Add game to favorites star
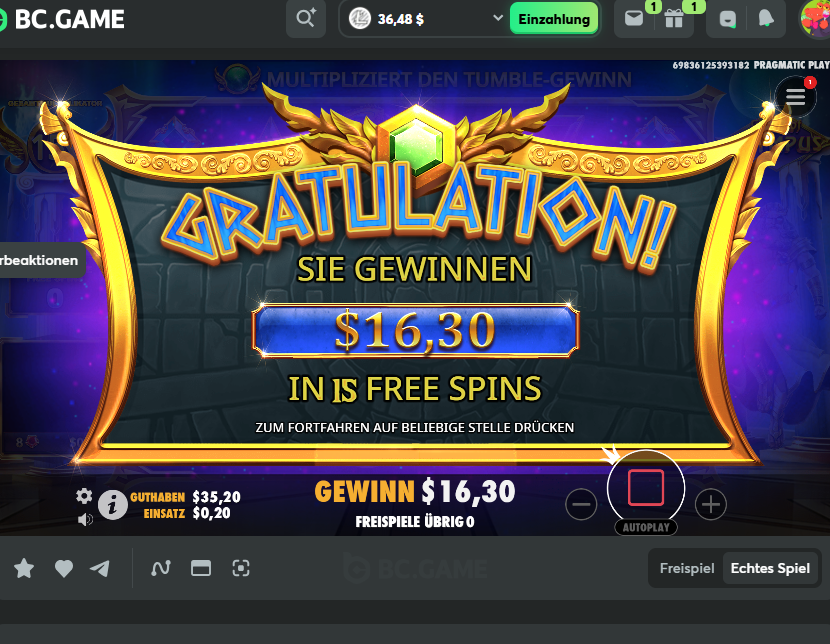Screen dimensions: 830x644 click(x=24, y=568)
